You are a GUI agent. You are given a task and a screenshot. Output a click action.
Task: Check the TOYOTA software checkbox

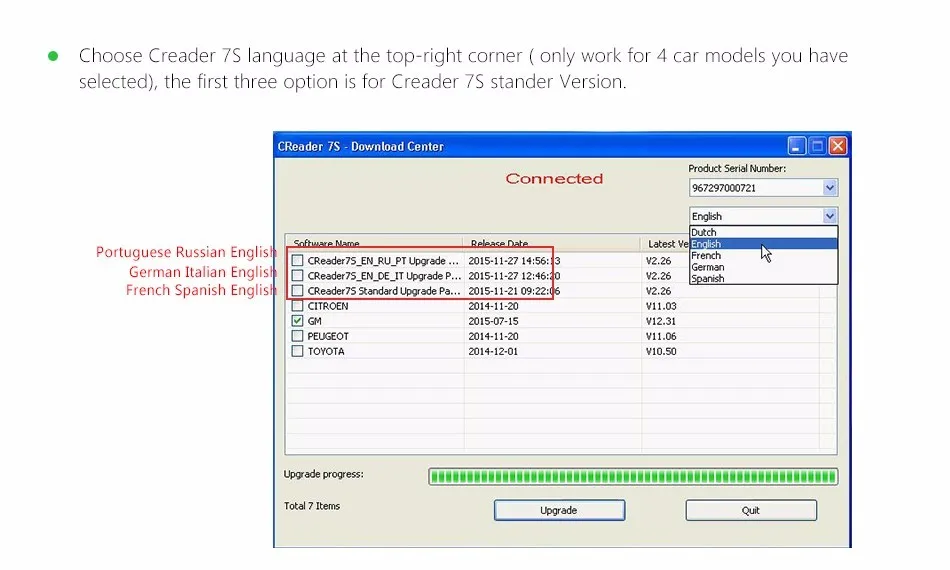(297, 351)
